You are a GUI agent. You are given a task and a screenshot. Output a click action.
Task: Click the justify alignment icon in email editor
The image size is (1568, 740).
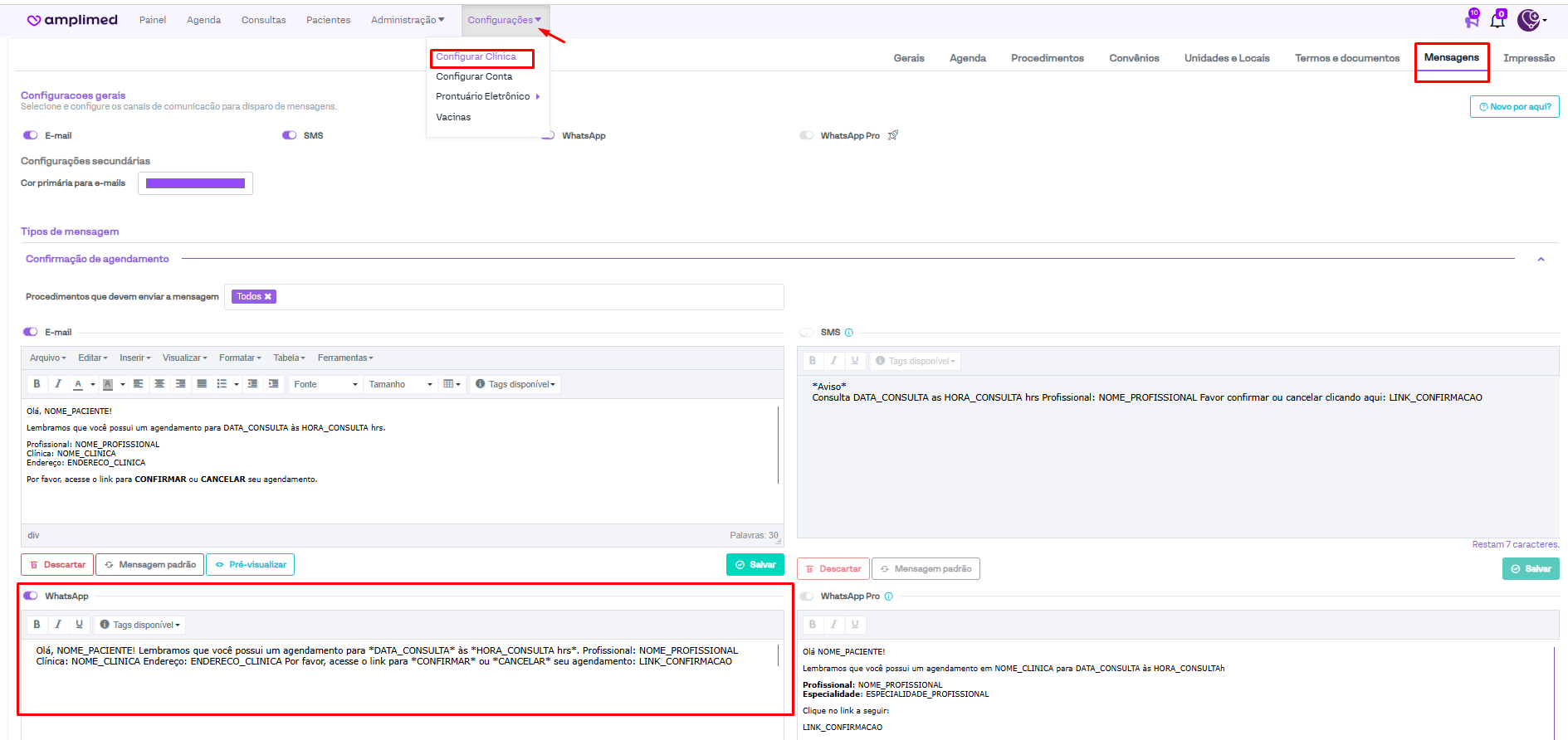(201, 384)
